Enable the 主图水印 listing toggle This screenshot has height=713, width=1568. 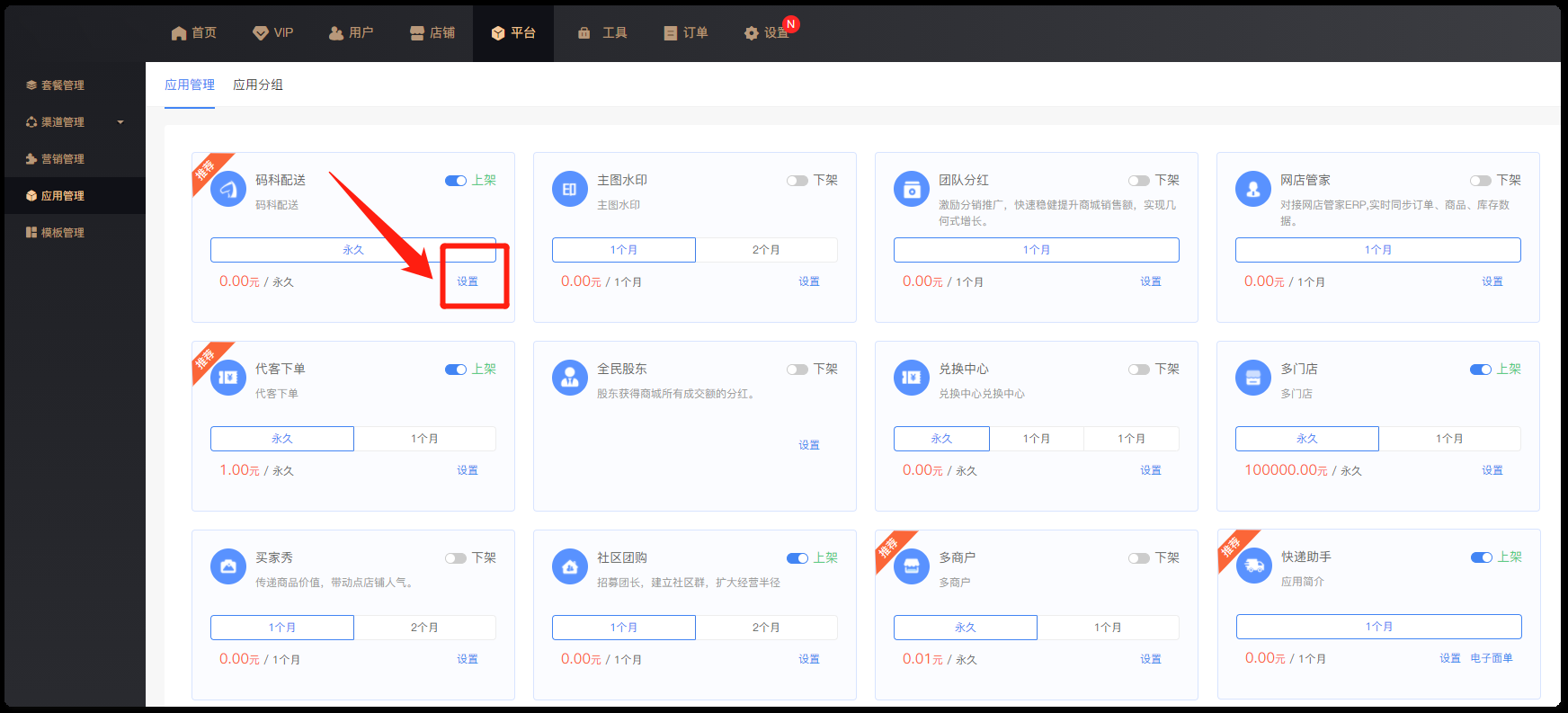pyautogui.click(x=797, y=181)
